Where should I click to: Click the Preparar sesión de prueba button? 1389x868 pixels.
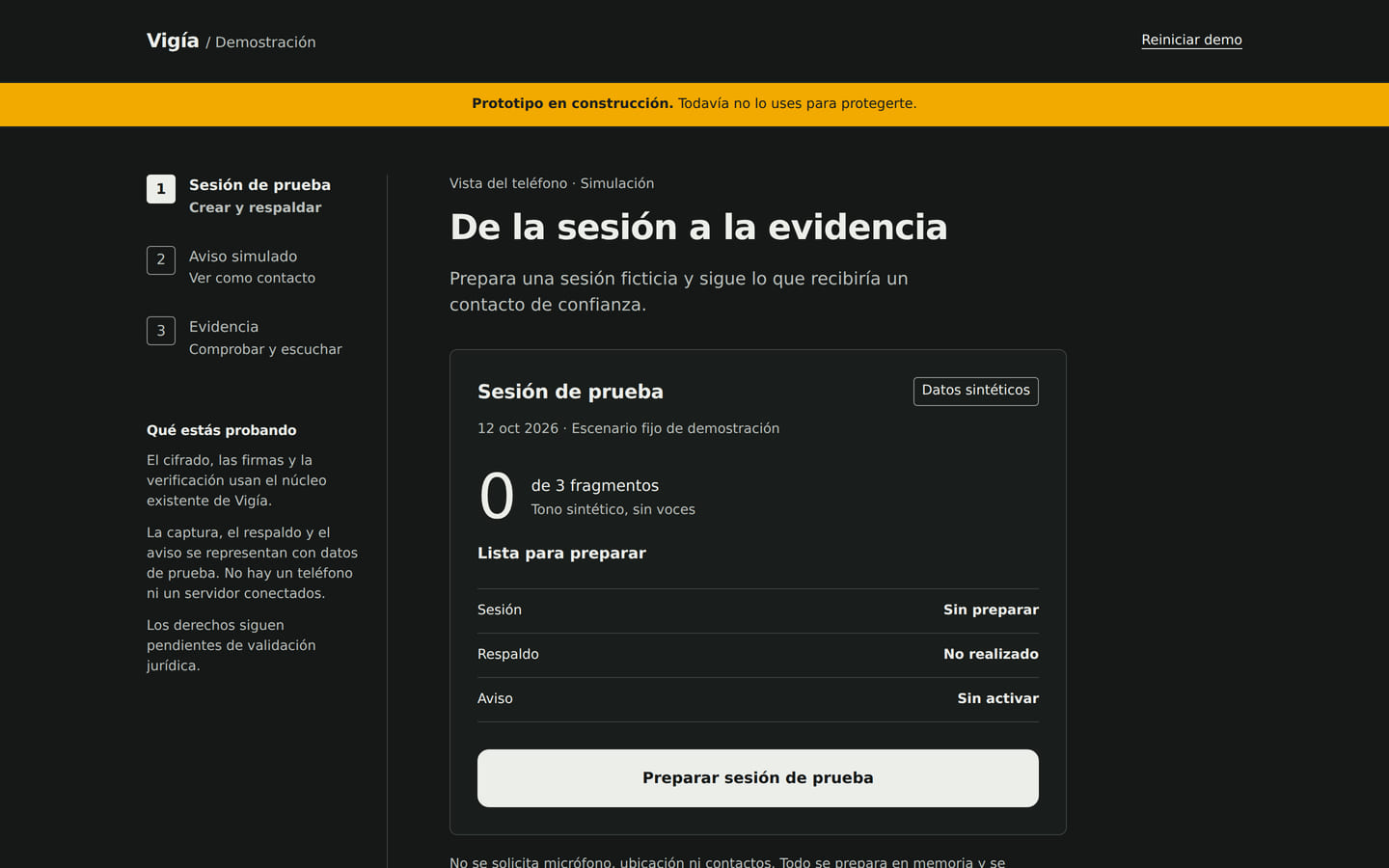(758, 778)
